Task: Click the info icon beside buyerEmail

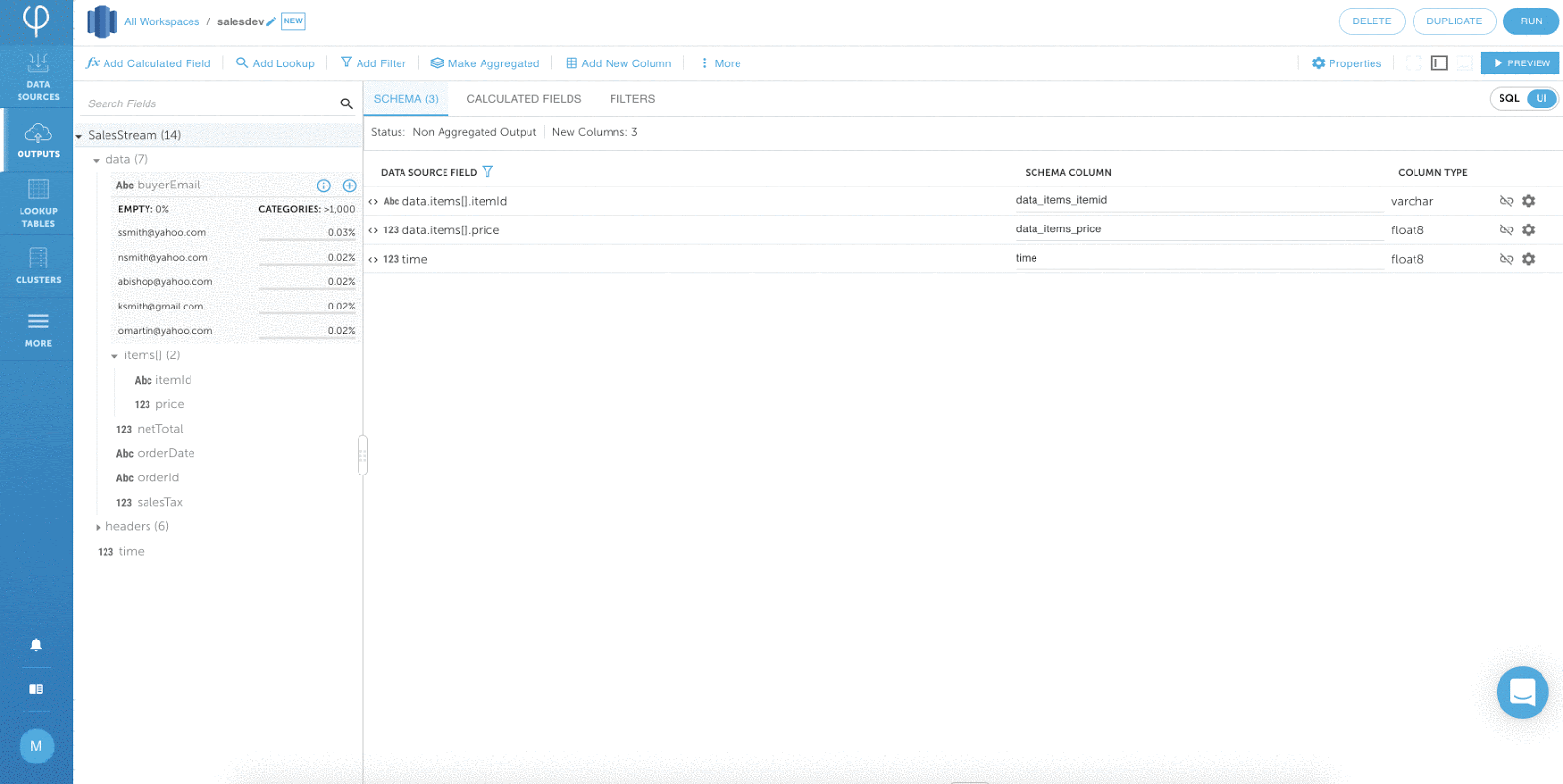Action: point(324,186)
